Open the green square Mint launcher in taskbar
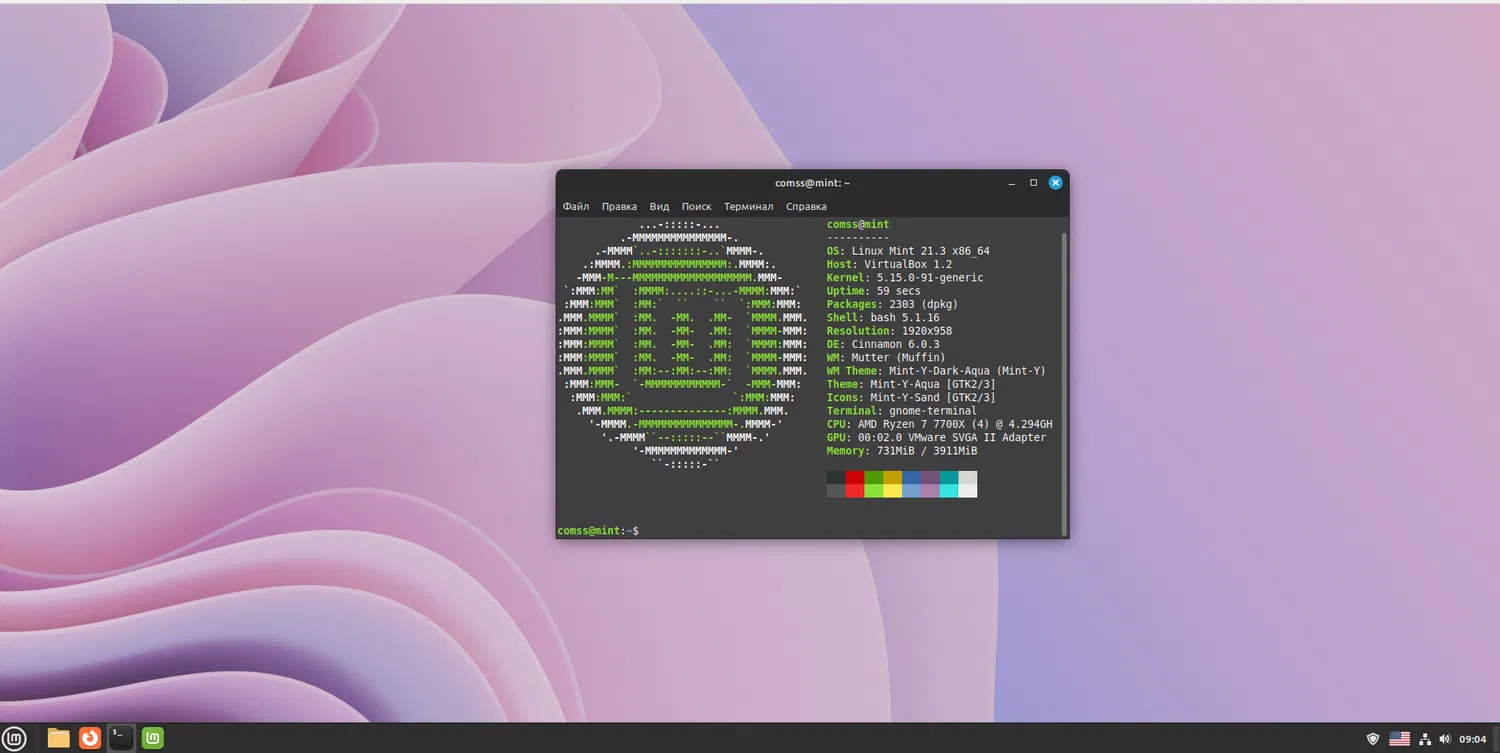 tap(152, 739)
